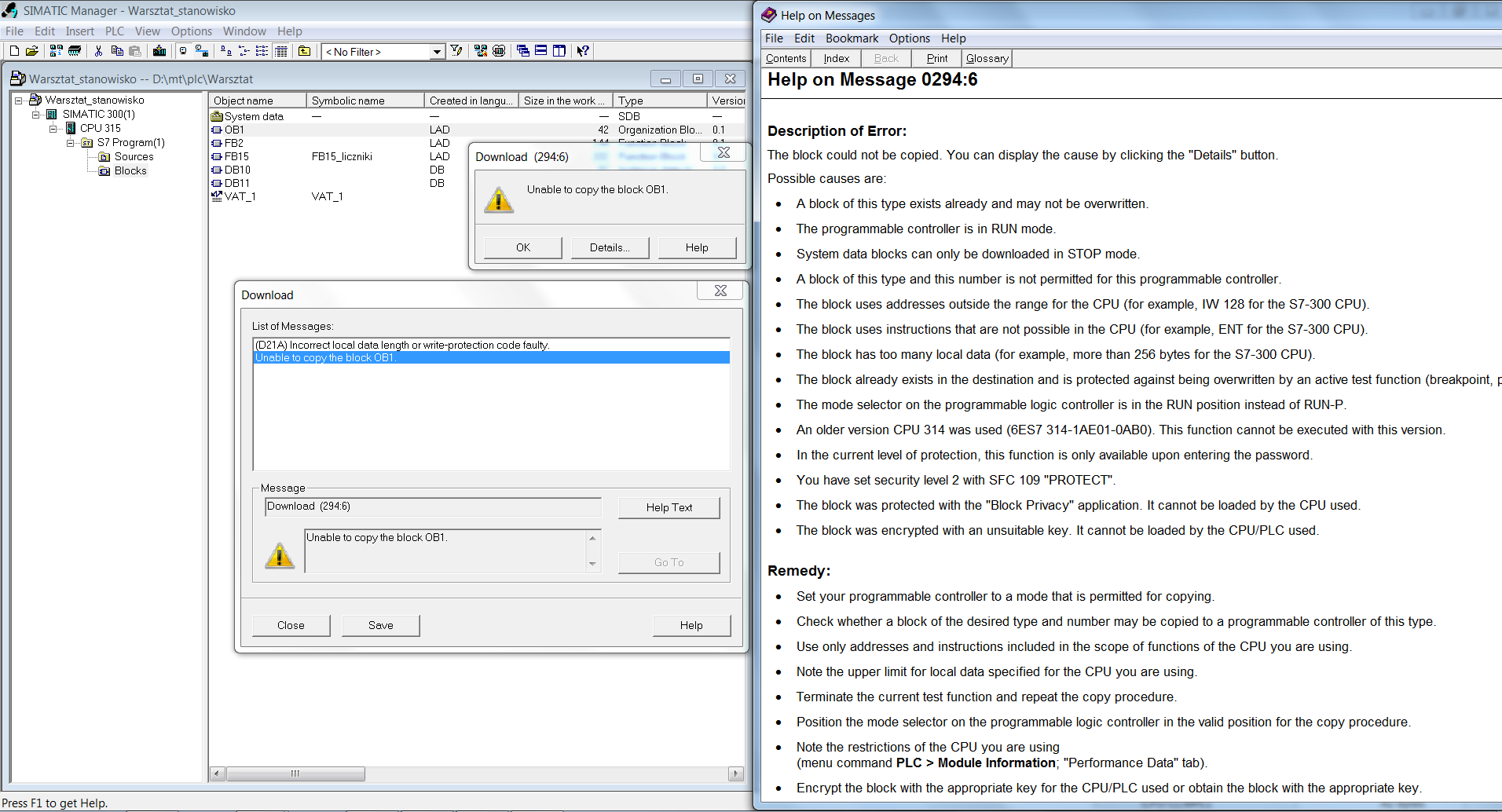1502x812 pixels.
Task: Switch to List view icon
Action: point(262,51)
